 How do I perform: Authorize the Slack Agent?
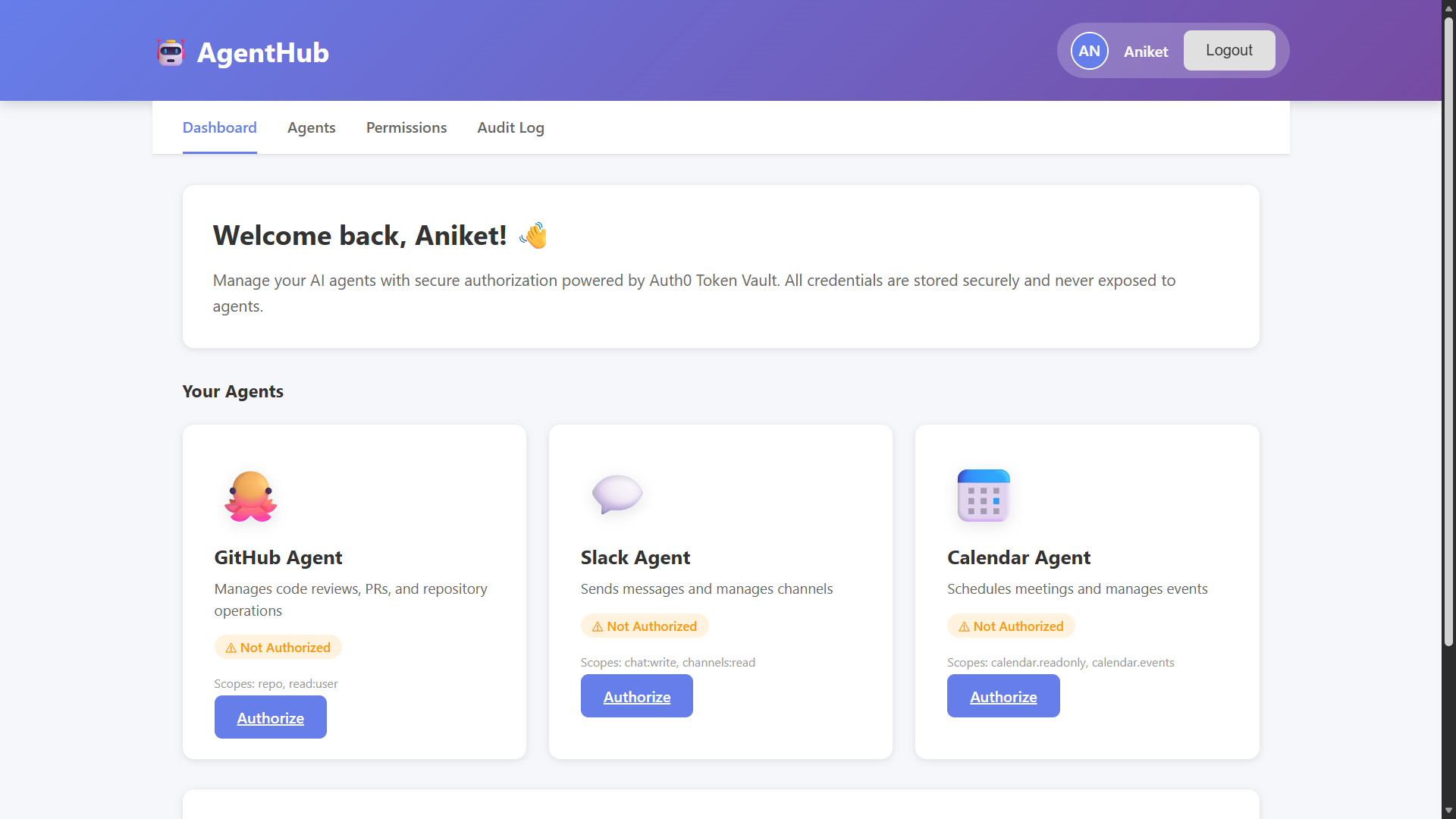coord(636,696)
